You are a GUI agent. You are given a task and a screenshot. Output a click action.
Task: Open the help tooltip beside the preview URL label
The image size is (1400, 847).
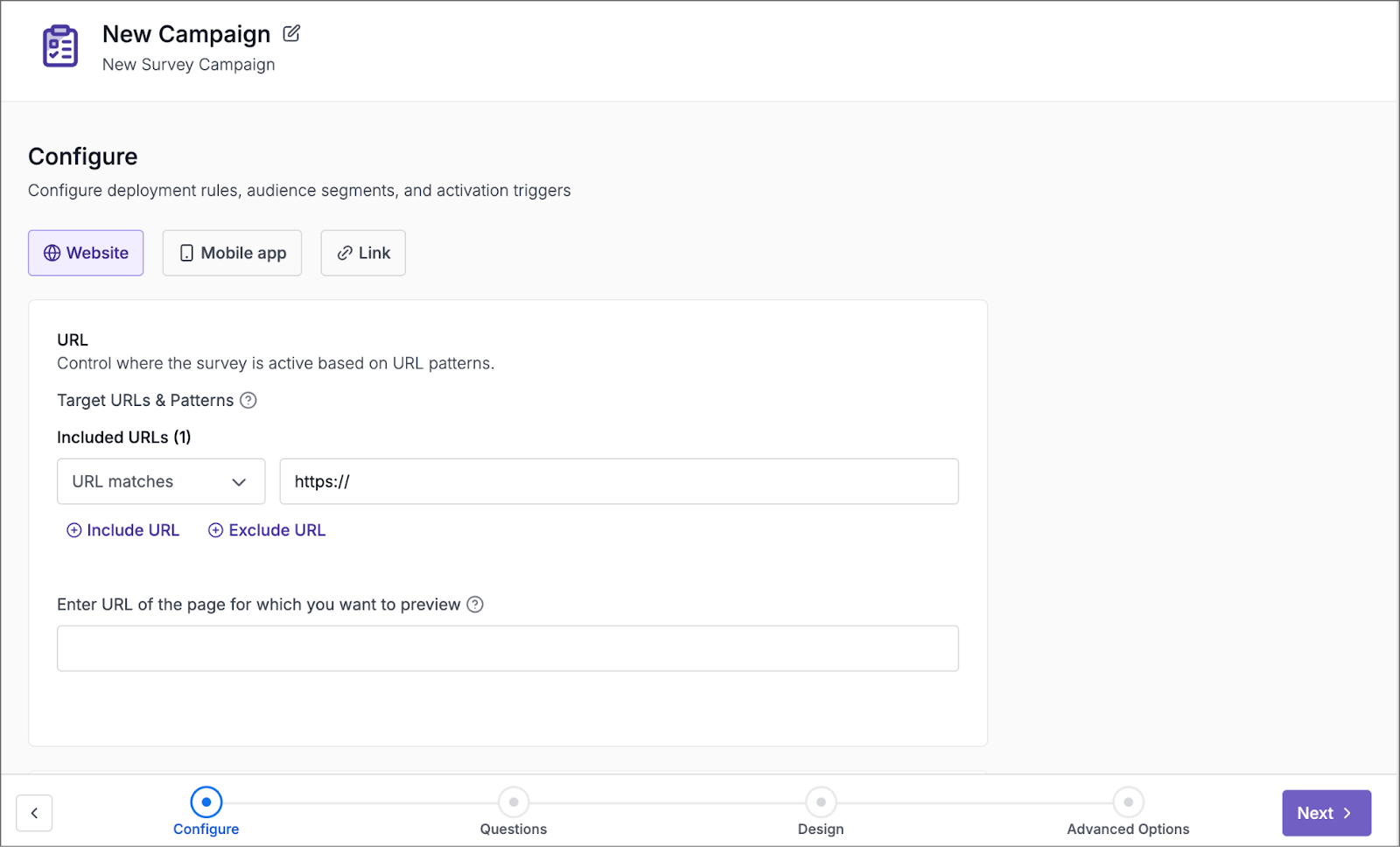click(474, 604)
